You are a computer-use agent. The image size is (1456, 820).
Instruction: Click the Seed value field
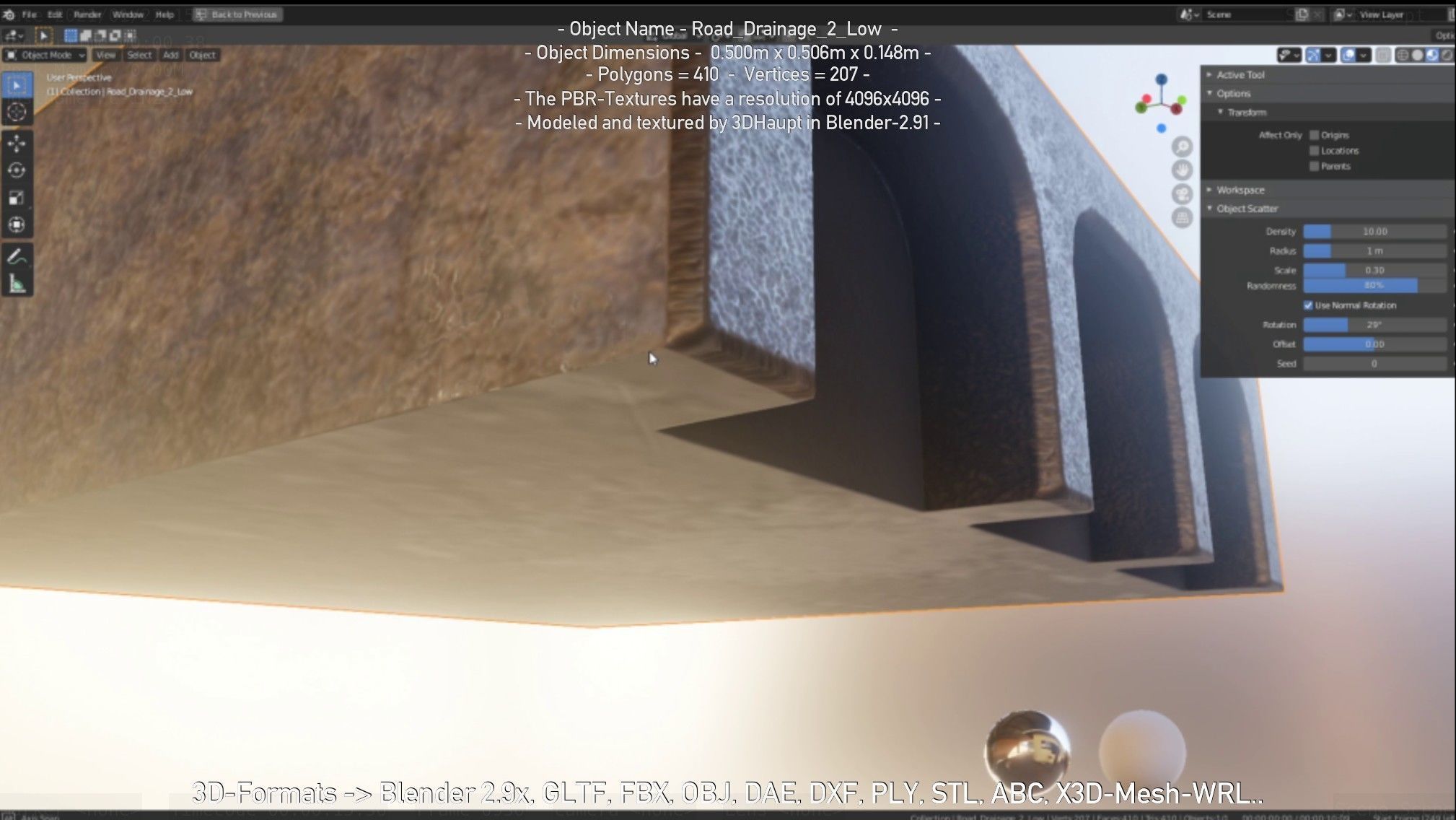[x=1374, y=364]
